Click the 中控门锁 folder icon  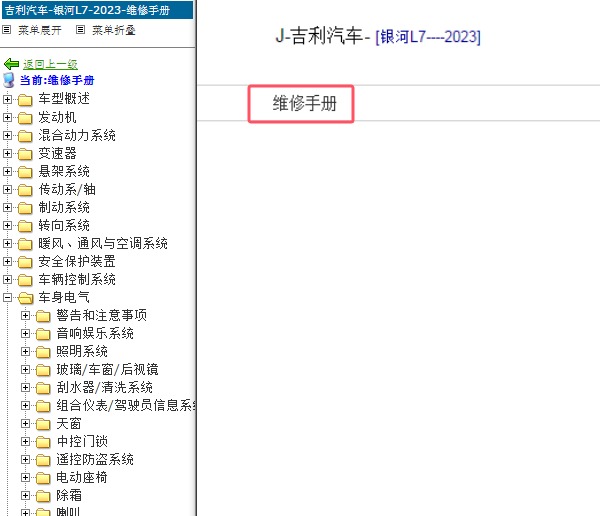(x=43, y=442)
